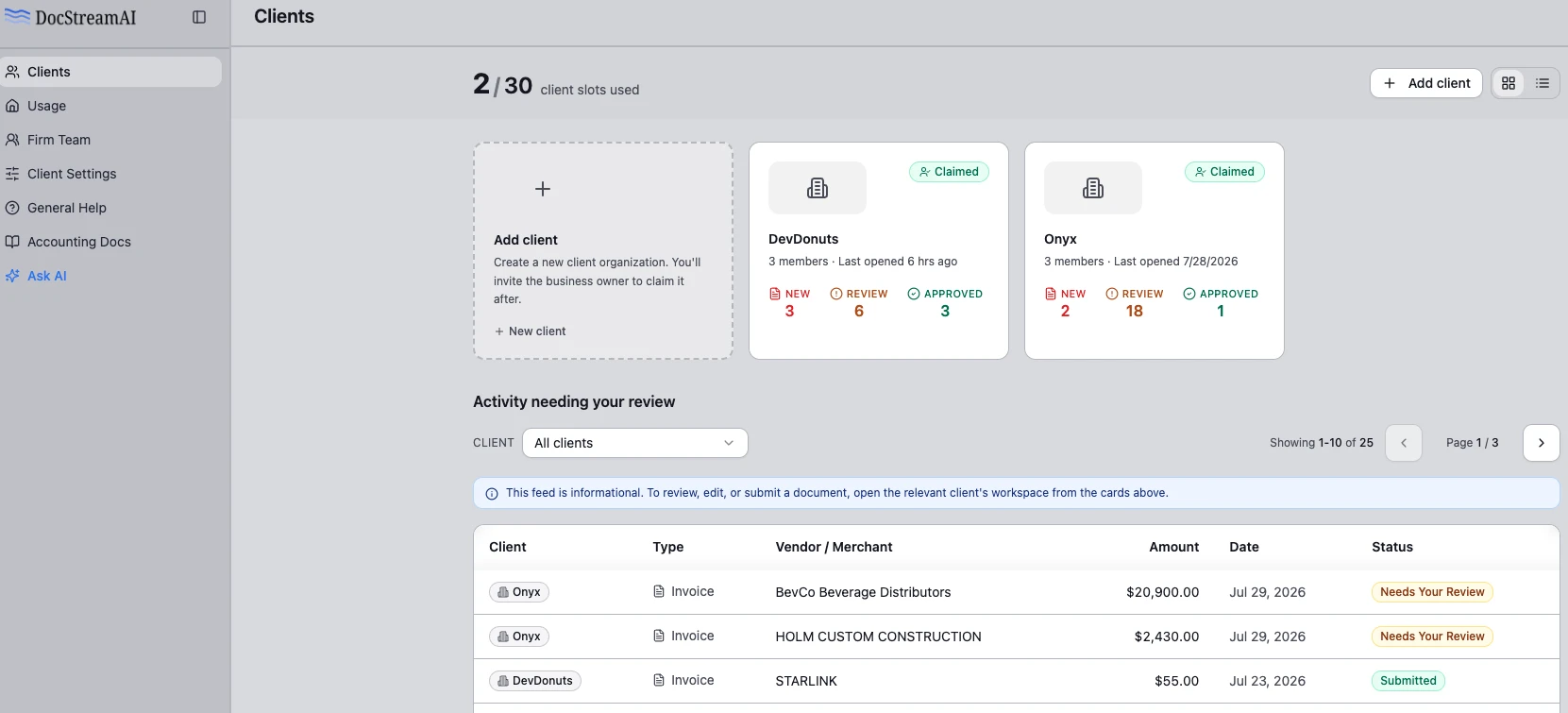Click the Date column header
This screenshot has width=1568, height=713.
[1244, 547]
